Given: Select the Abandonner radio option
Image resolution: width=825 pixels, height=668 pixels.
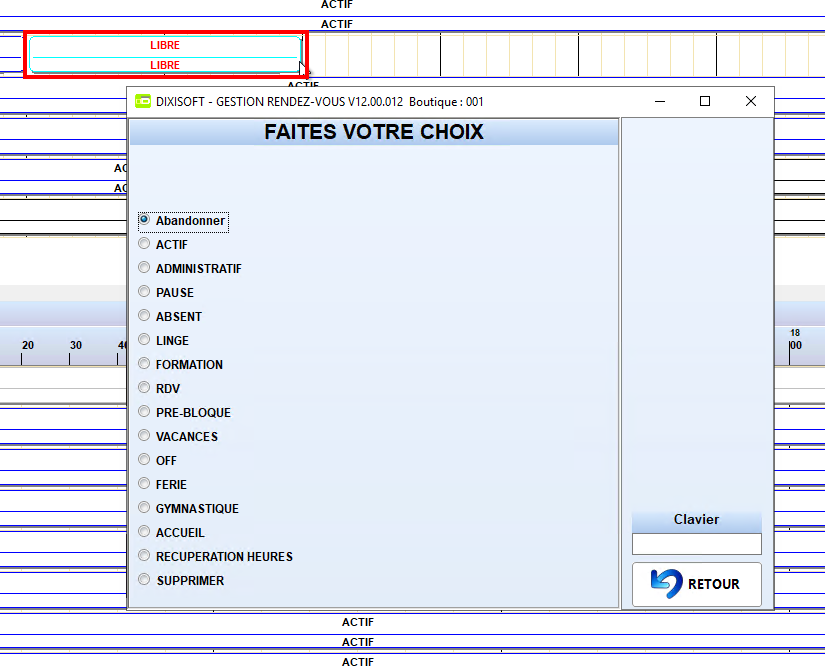Looking at the screenshot, I should 183,221.
